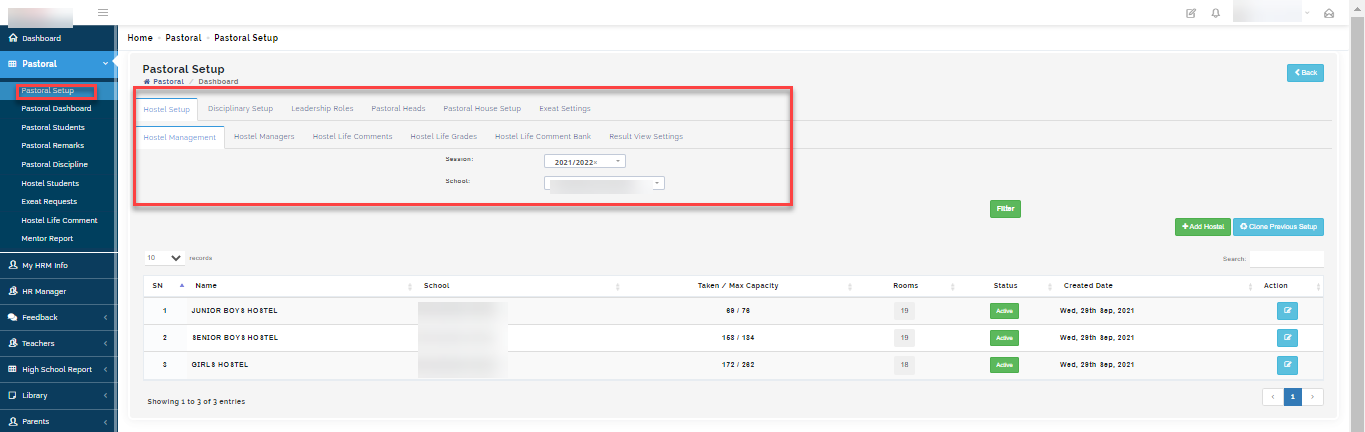Sort table by Rooms column
1365x432 pixels.
tap(905, 286)
